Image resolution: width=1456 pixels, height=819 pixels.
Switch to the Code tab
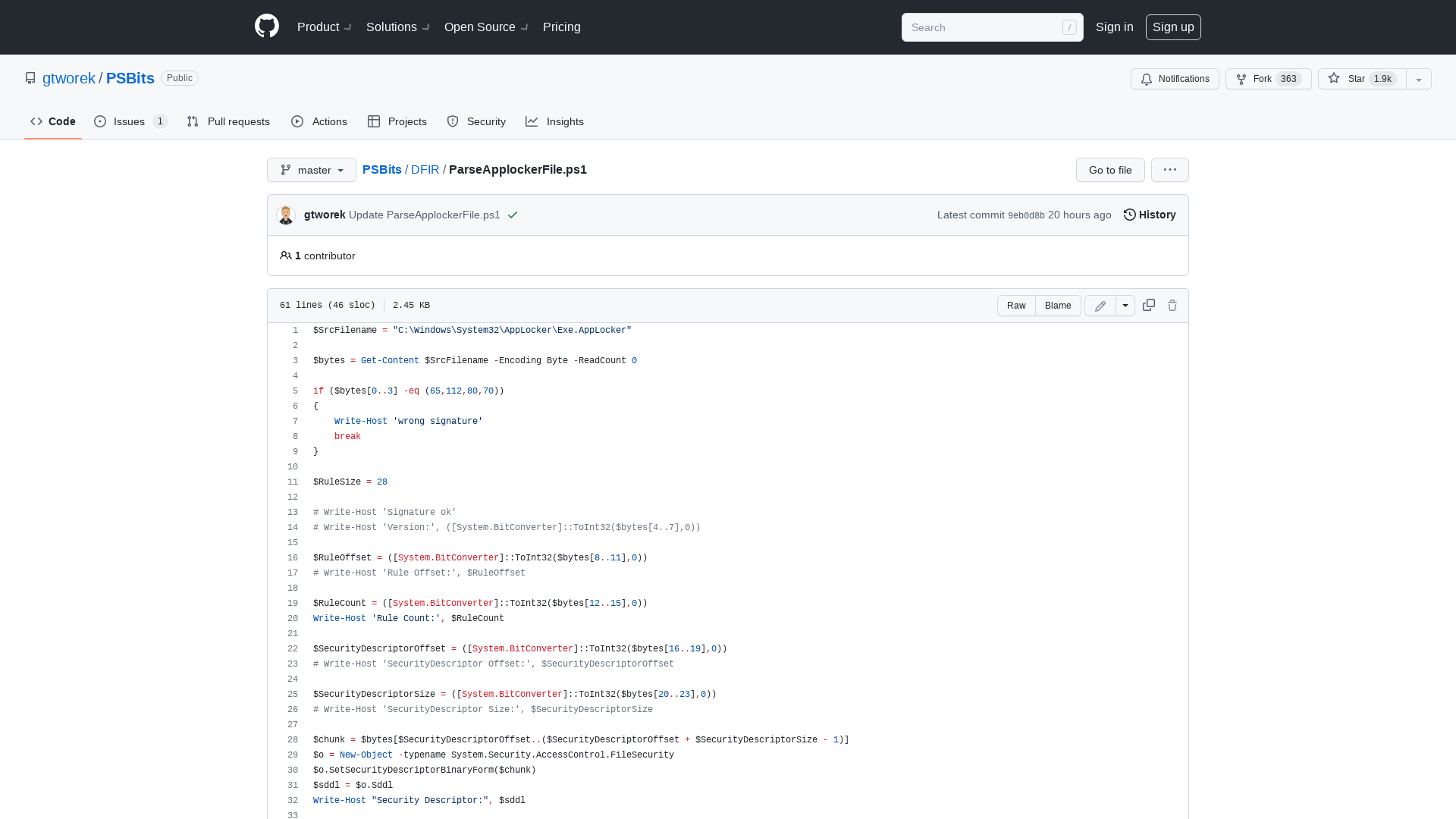coord(53,121)
